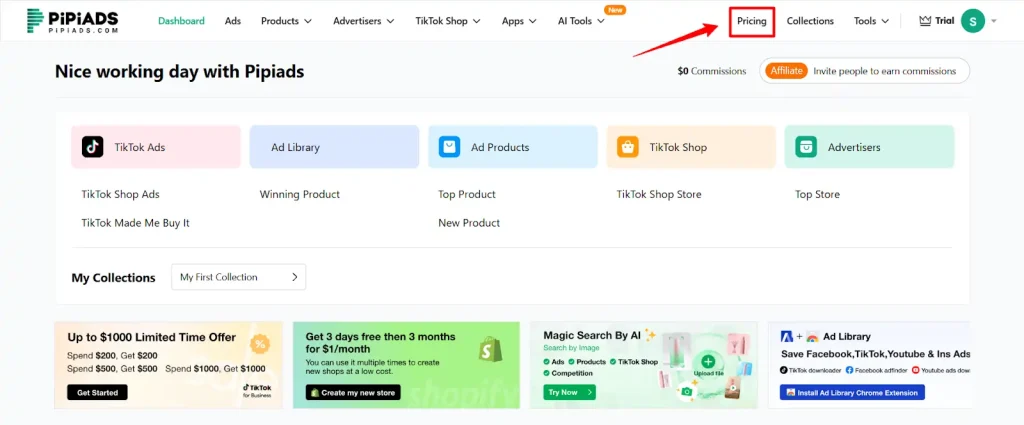Image resolution: width=1024 pixels, height=425 pixels.
Task: Open the TikTok Shop card
Action: [x=691, y=147]
